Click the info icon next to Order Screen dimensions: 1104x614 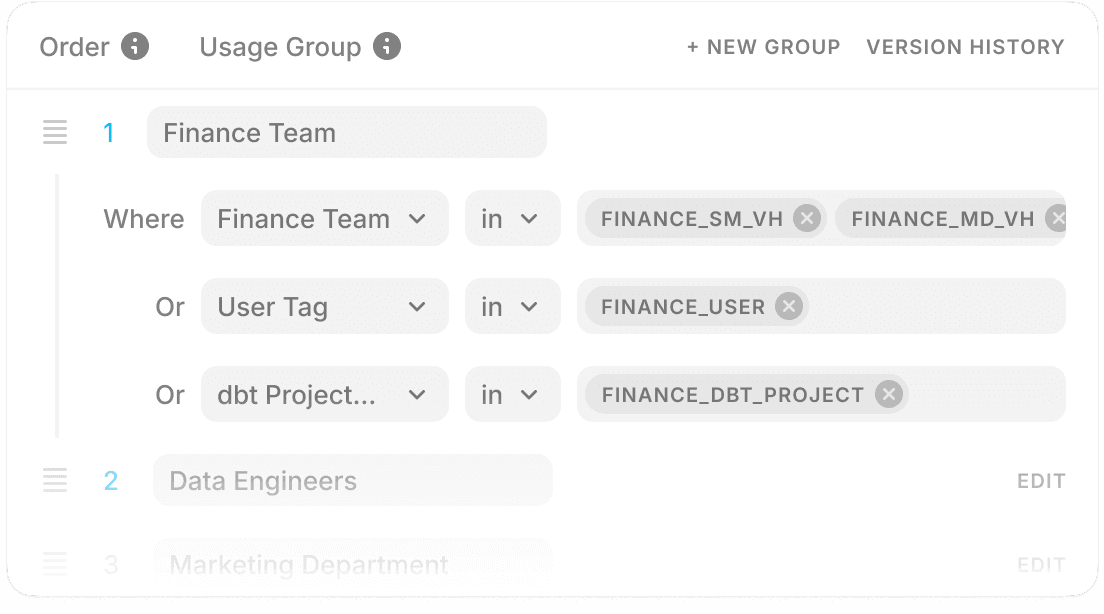pos(134,46)
